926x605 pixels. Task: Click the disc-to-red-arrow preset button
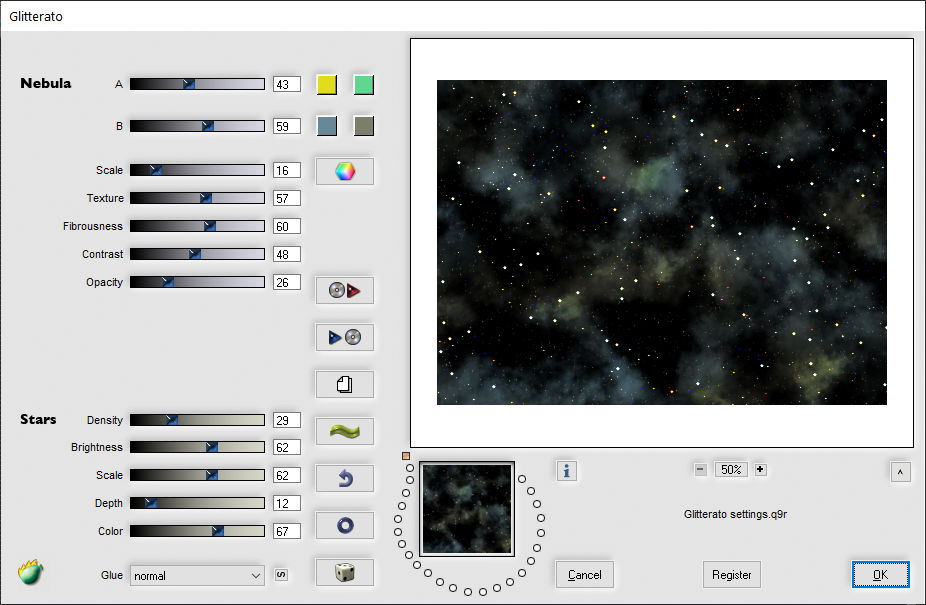345,290
